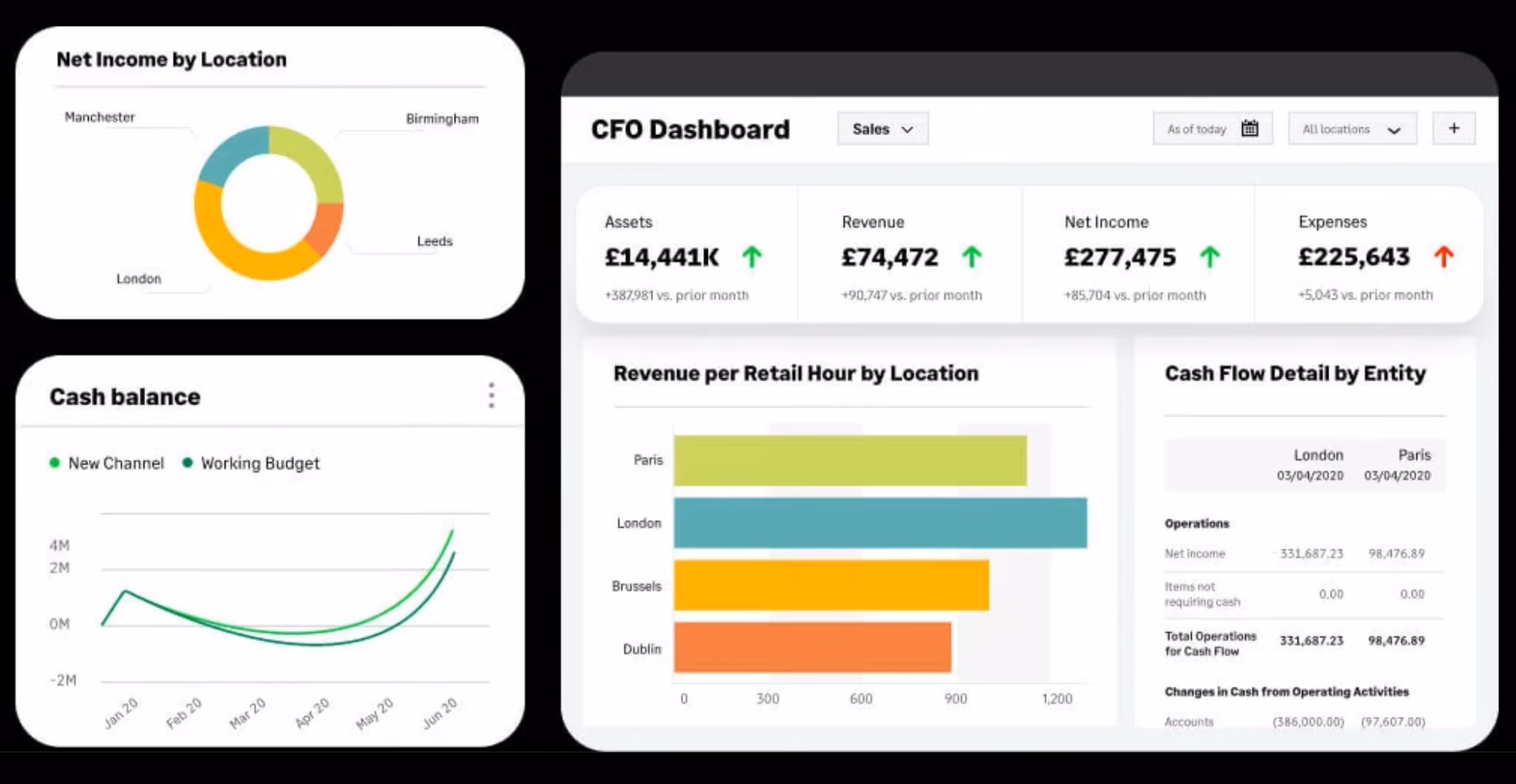The height and width of the screenshot is (784, 1516).
Task: Click the 4M axis label on Cash balance
Action: (x=59, y=546)
